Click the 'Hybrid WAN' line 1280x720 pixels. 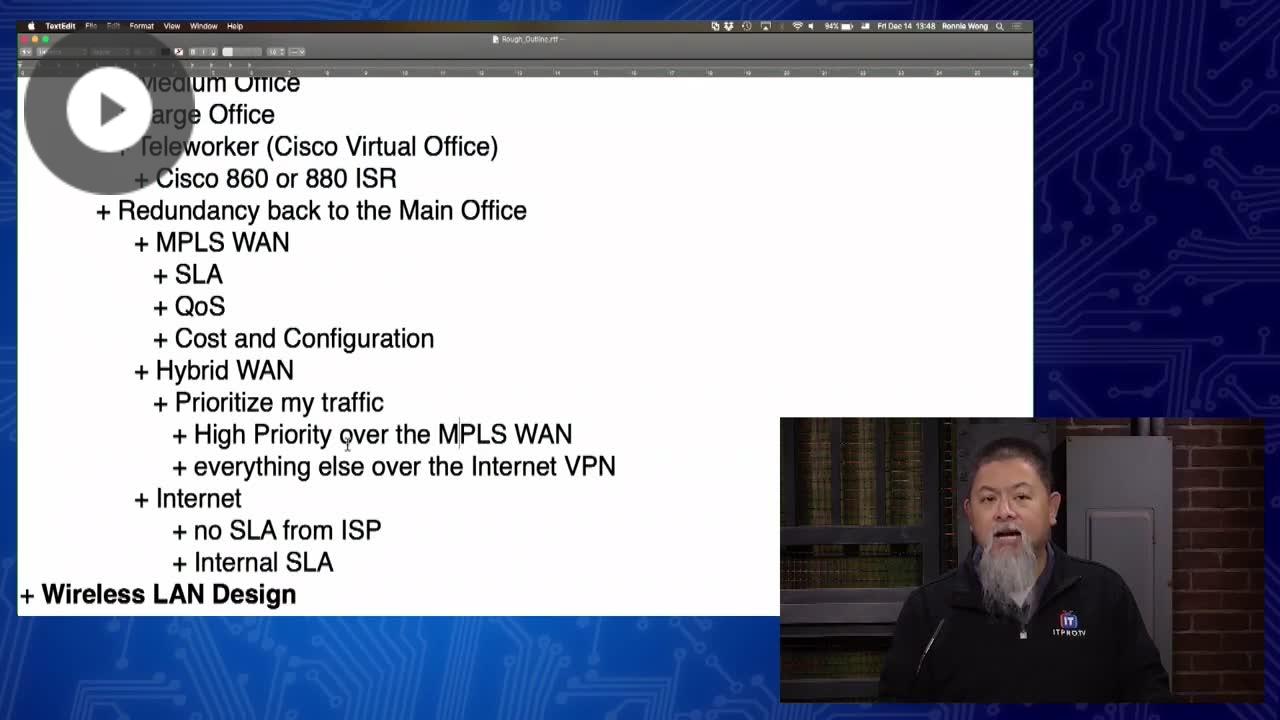(225, 370)
